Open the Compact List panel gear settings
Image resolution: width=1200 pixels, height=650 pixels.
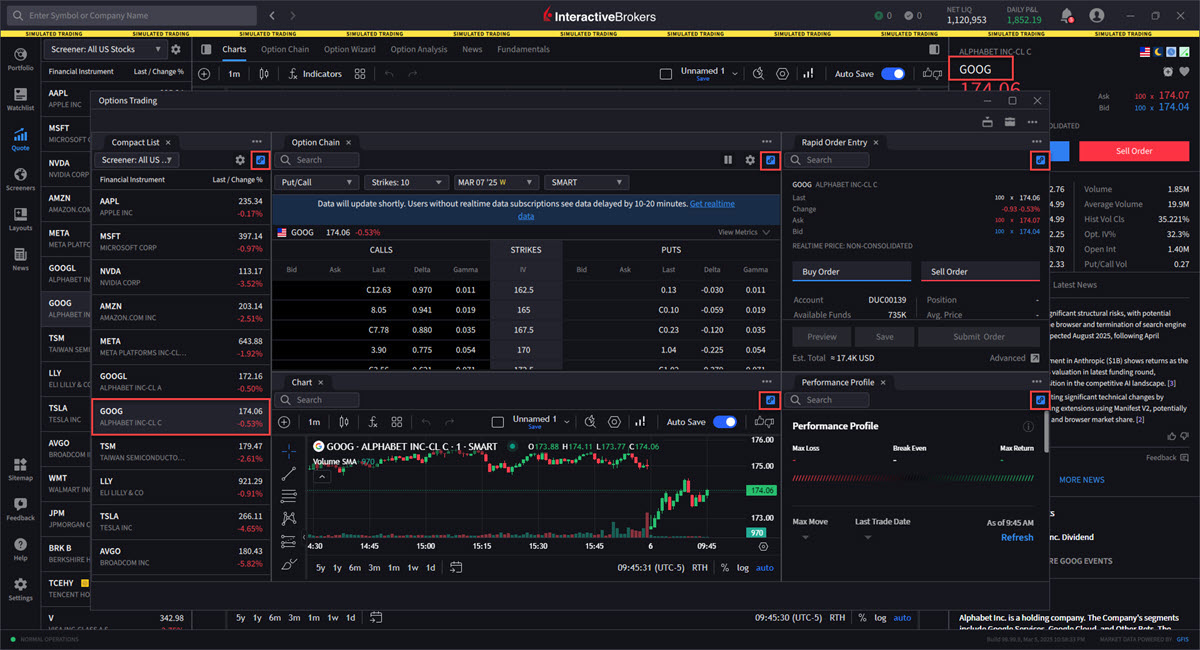pos(240,160)
